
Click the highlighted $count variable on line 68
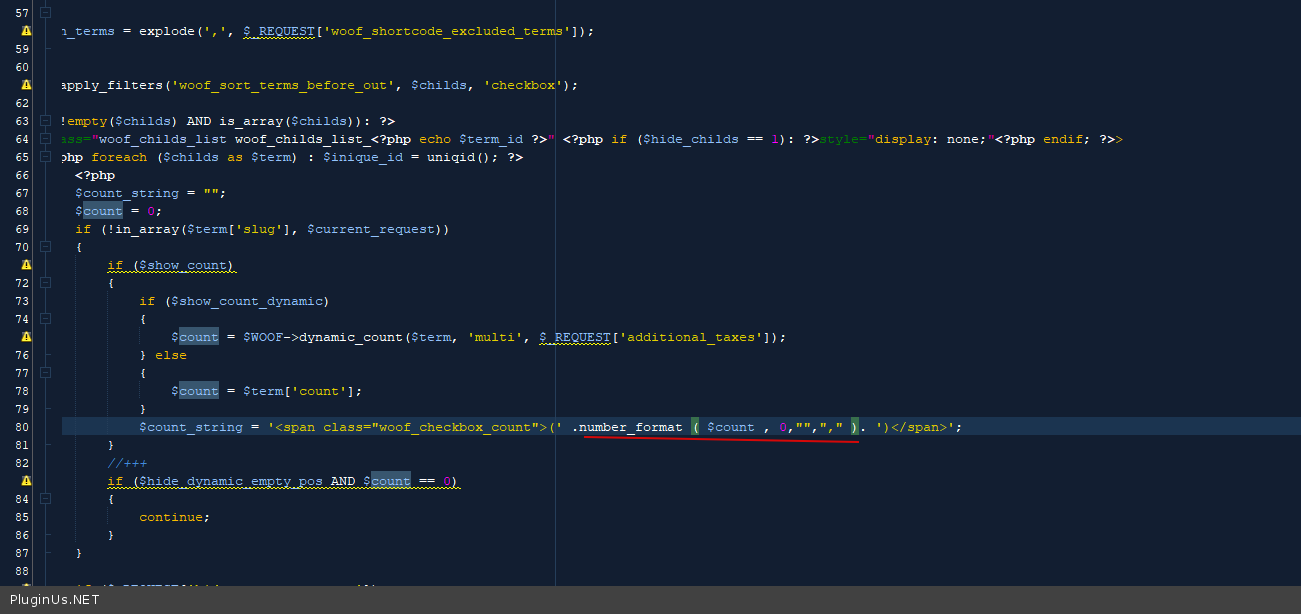(102, 211)
